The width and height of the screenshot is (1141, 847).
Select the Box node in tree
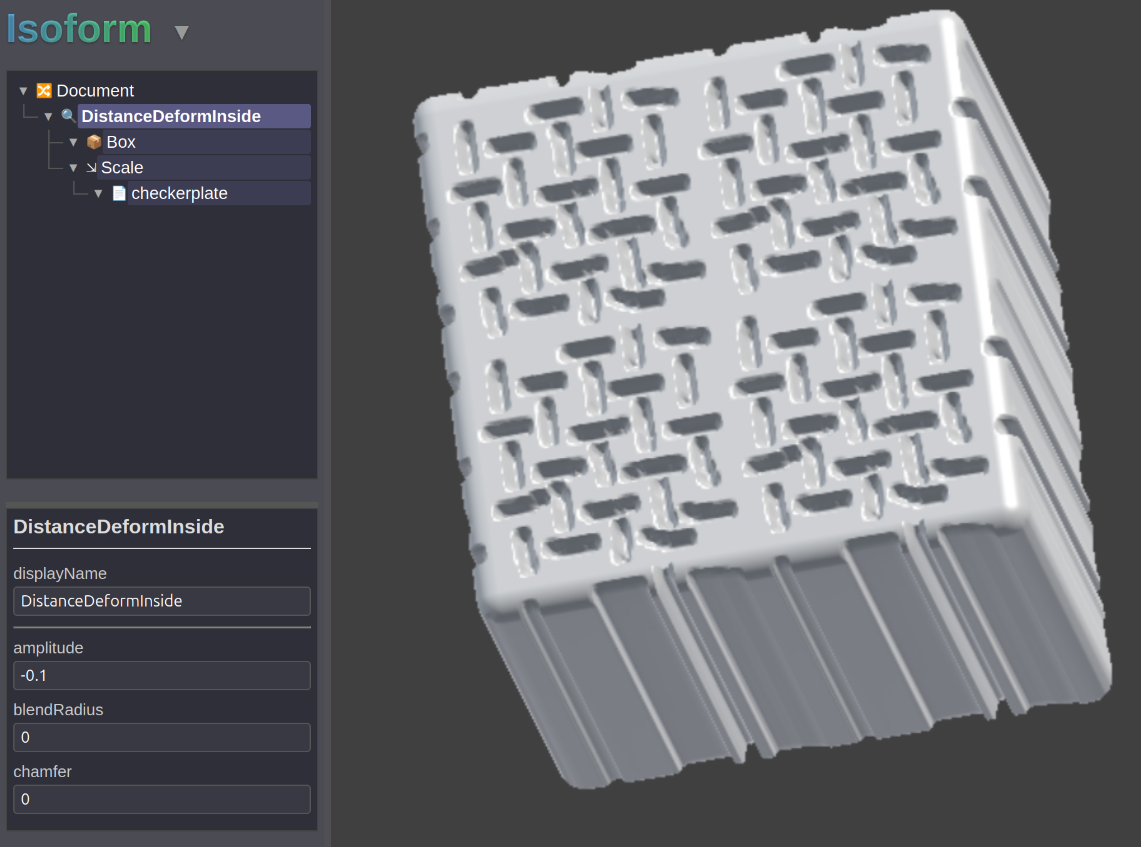[x=121, y=142]
